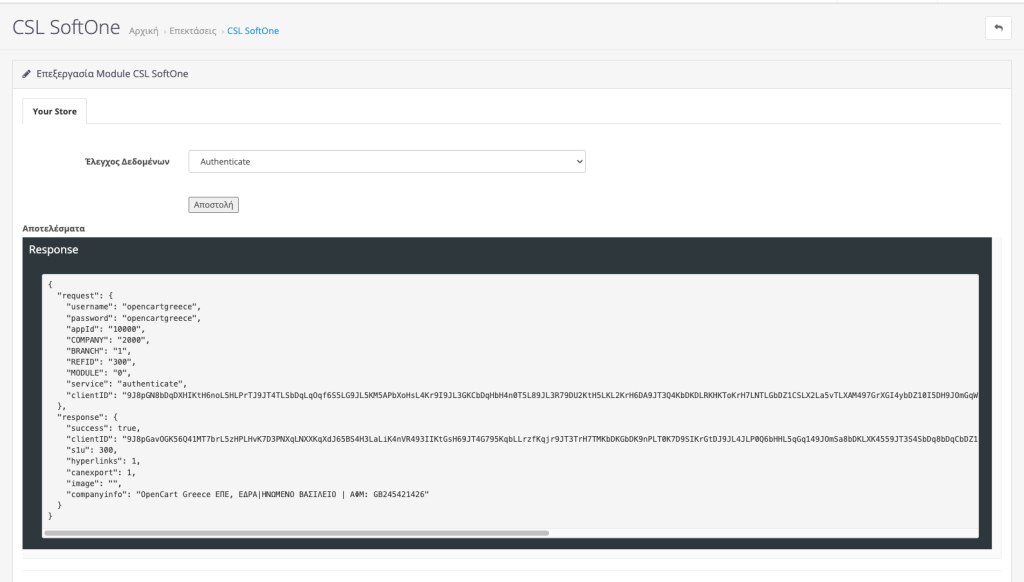Viewport: 1024px width, 582px height.
Task: Click the pencil edit icon beside Επεξεργασία Module
Action: (x=27, y=74)
